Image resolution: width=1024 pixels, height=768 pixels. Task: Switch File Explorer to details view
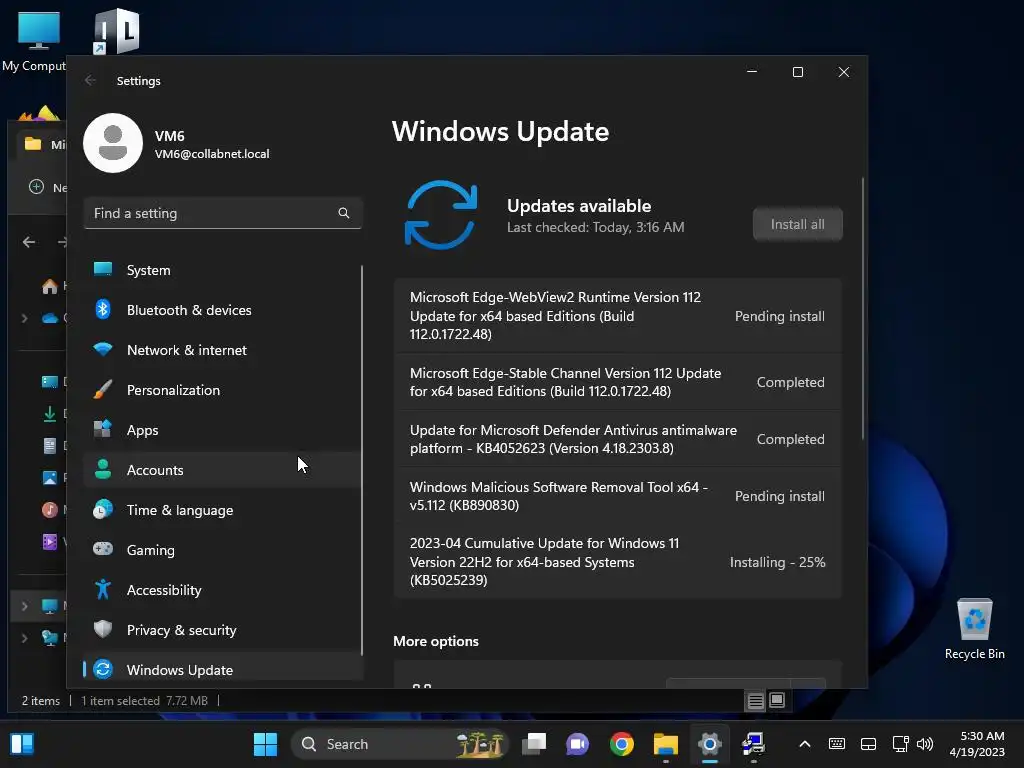(756, 701)
